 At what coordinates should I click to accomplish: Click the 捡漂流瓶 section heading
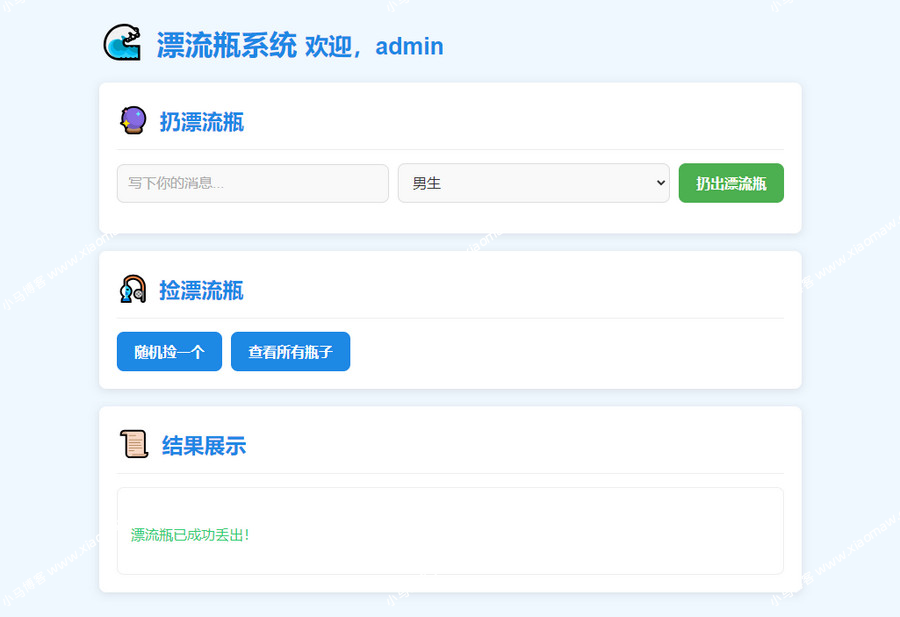[202, 291]
